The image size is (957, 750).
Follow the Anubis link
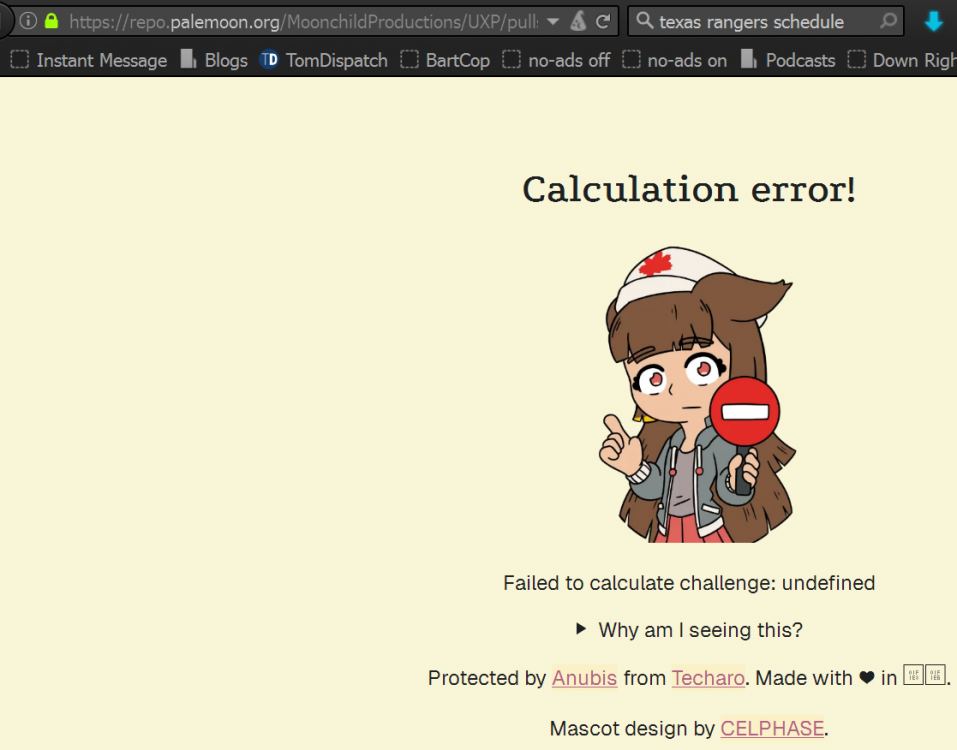point(584,678)
